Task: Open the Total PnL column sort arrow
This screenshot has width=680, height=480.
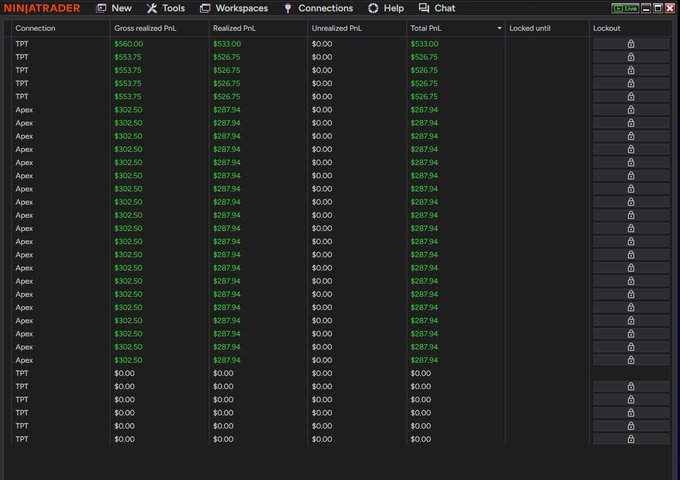Action: click(x=499, y=28)
